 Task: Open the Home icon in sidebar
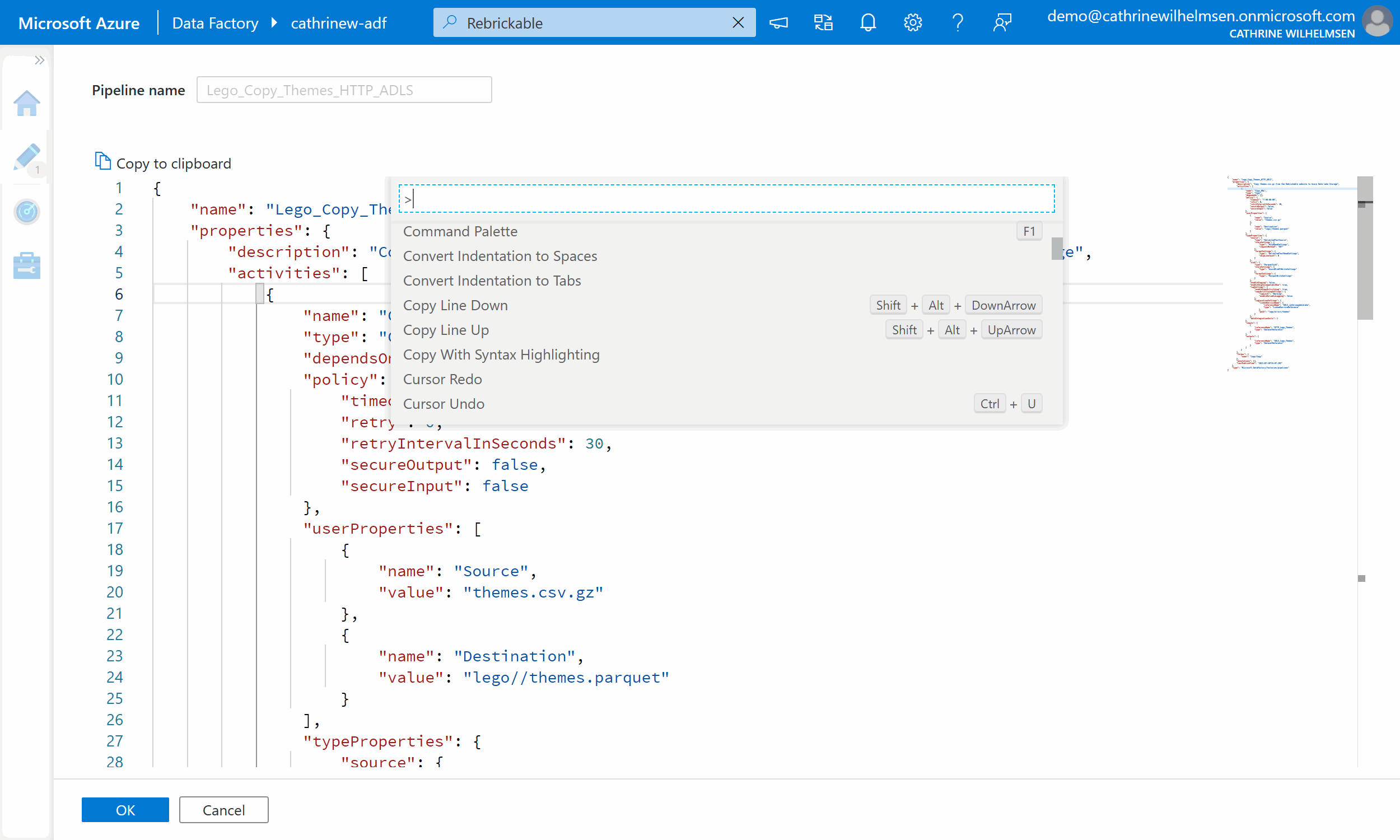26,104
